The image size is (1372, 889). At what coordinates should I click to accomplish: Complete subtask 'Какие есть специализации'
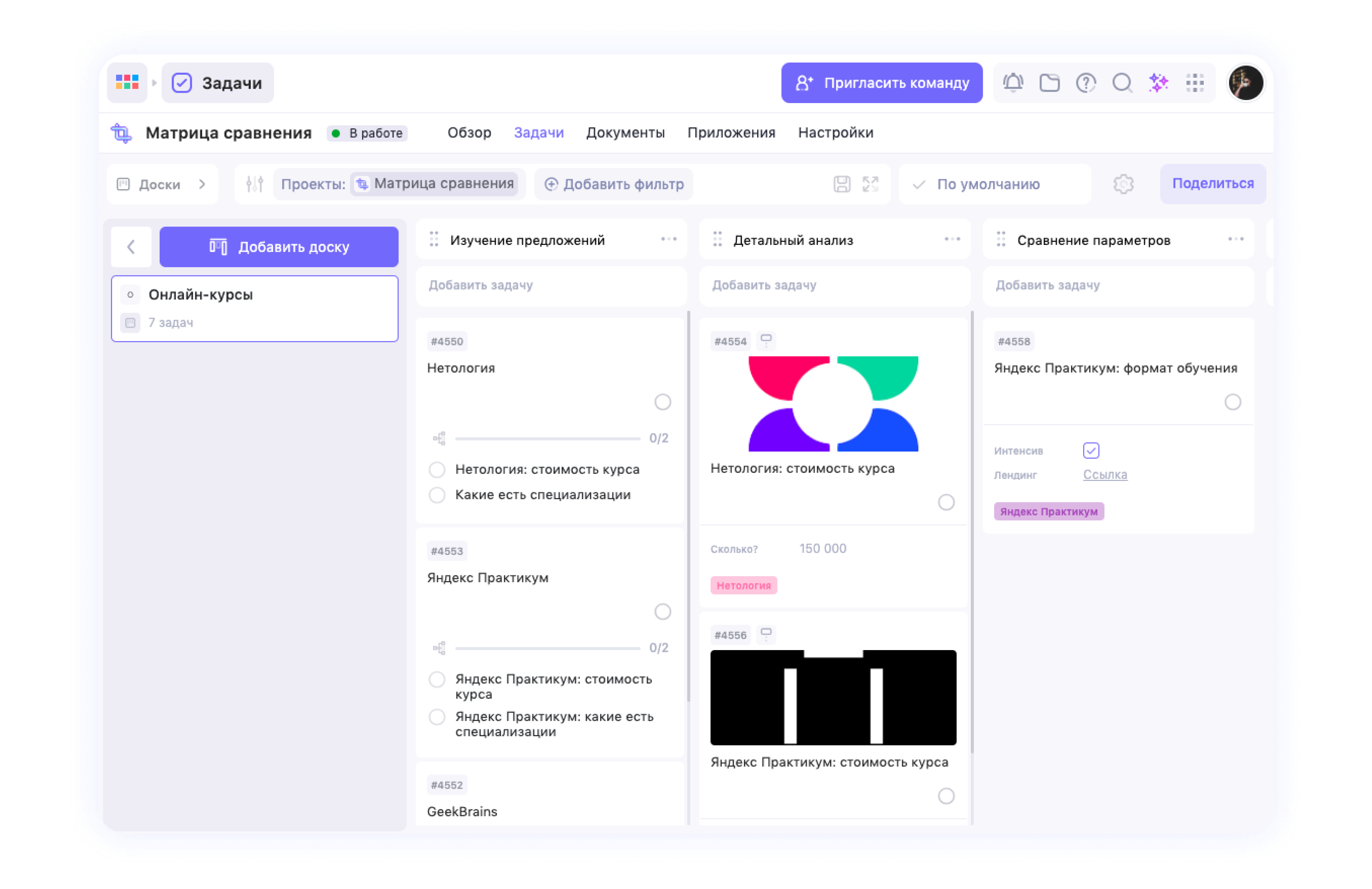[x=437, y=495]
